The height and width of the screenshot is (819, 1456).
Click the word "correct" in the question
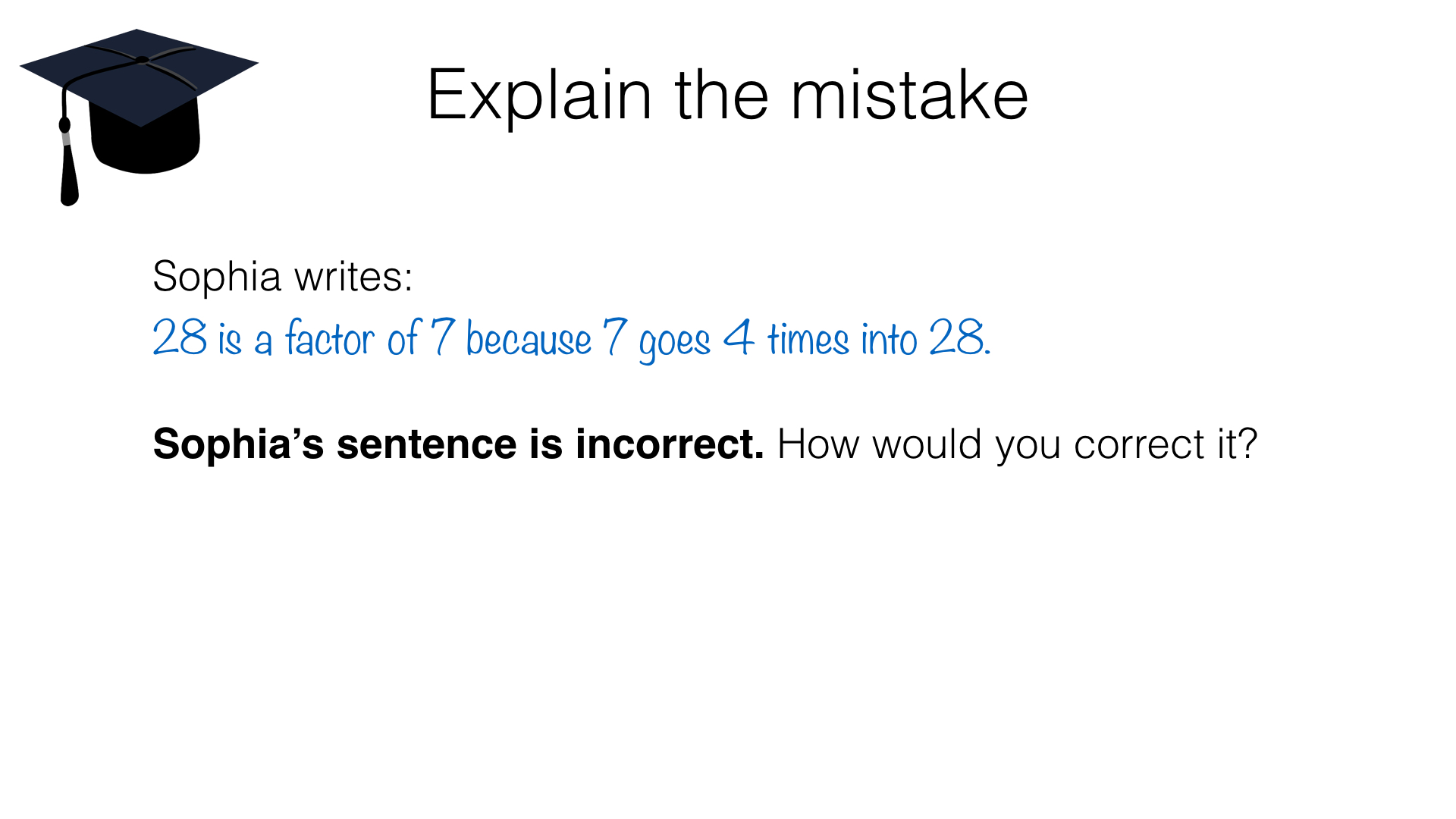[1139, 444]
